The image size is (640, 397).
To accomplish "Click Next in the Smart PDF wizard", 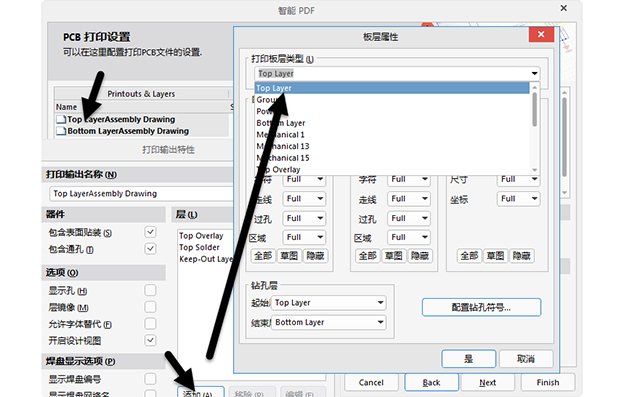I will click(x=487, y=383).
